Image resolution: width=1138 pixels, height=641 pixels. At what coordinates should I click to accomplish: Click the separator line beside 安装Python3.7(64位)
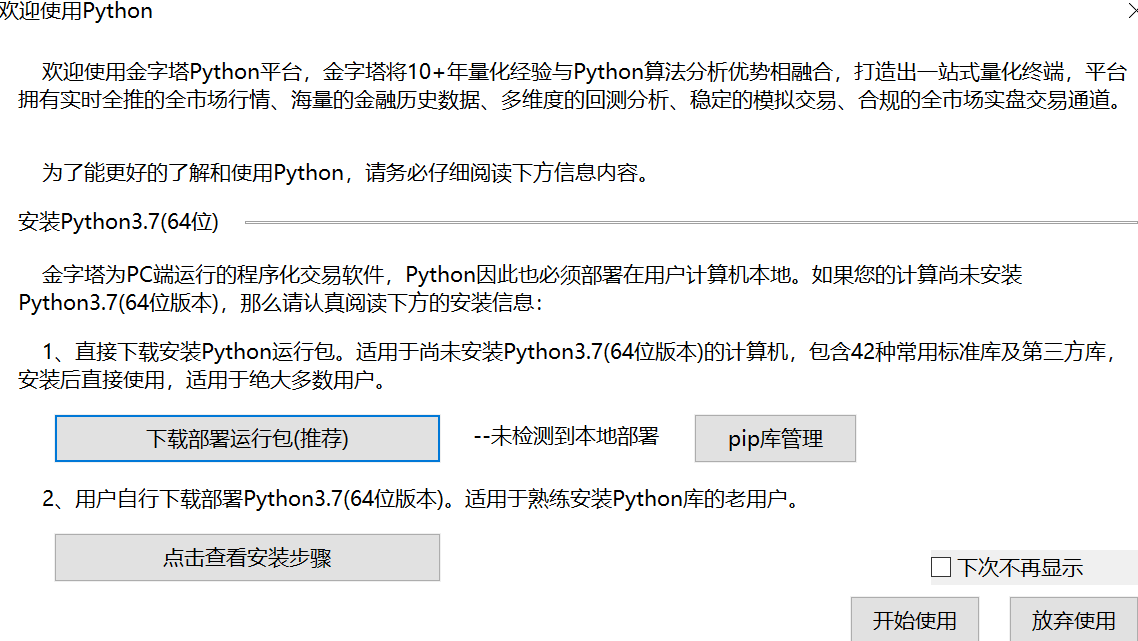(x=691, y=222)
